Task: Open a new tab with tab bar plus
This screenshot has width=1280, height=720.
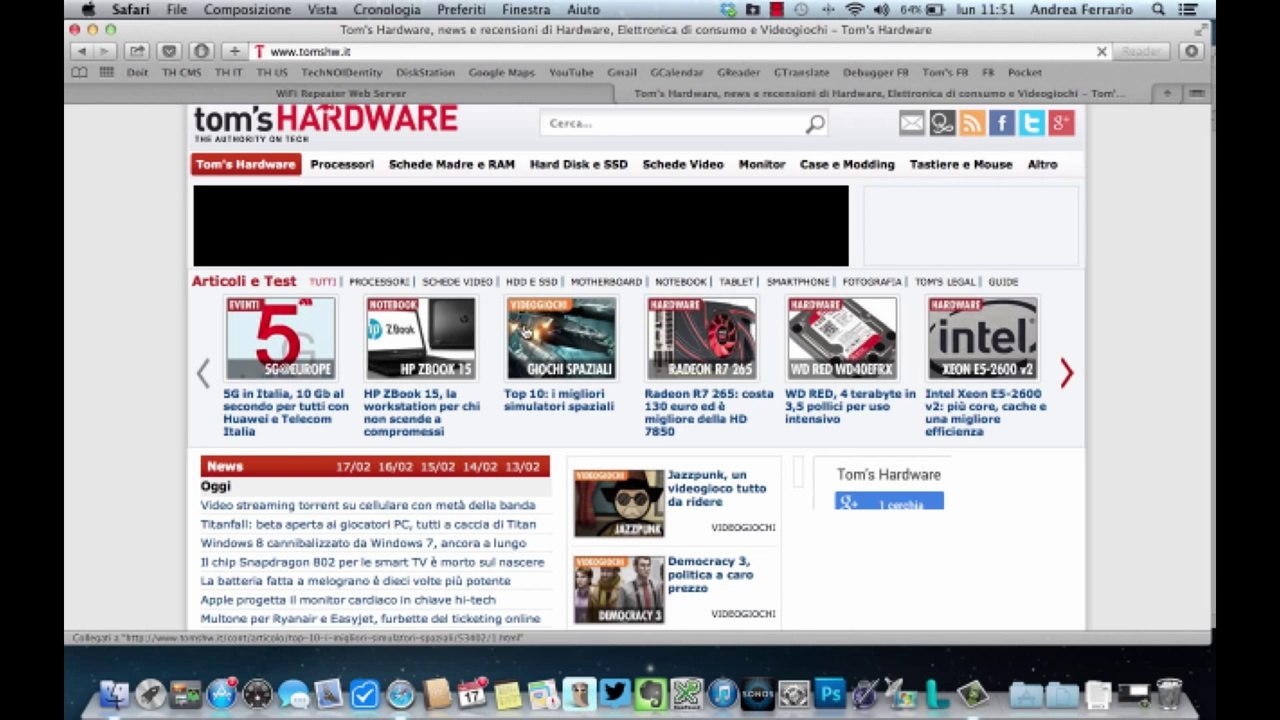Action: [1167, 93]
